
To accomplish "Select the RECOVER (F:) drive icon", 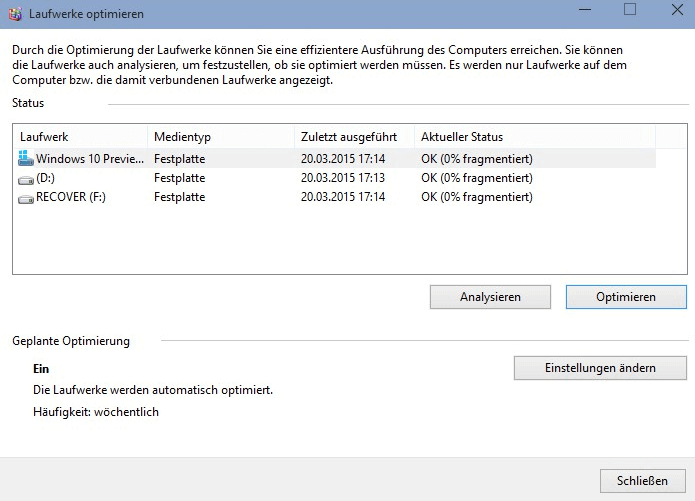I will pyautogui.click(x=26, y=199).
